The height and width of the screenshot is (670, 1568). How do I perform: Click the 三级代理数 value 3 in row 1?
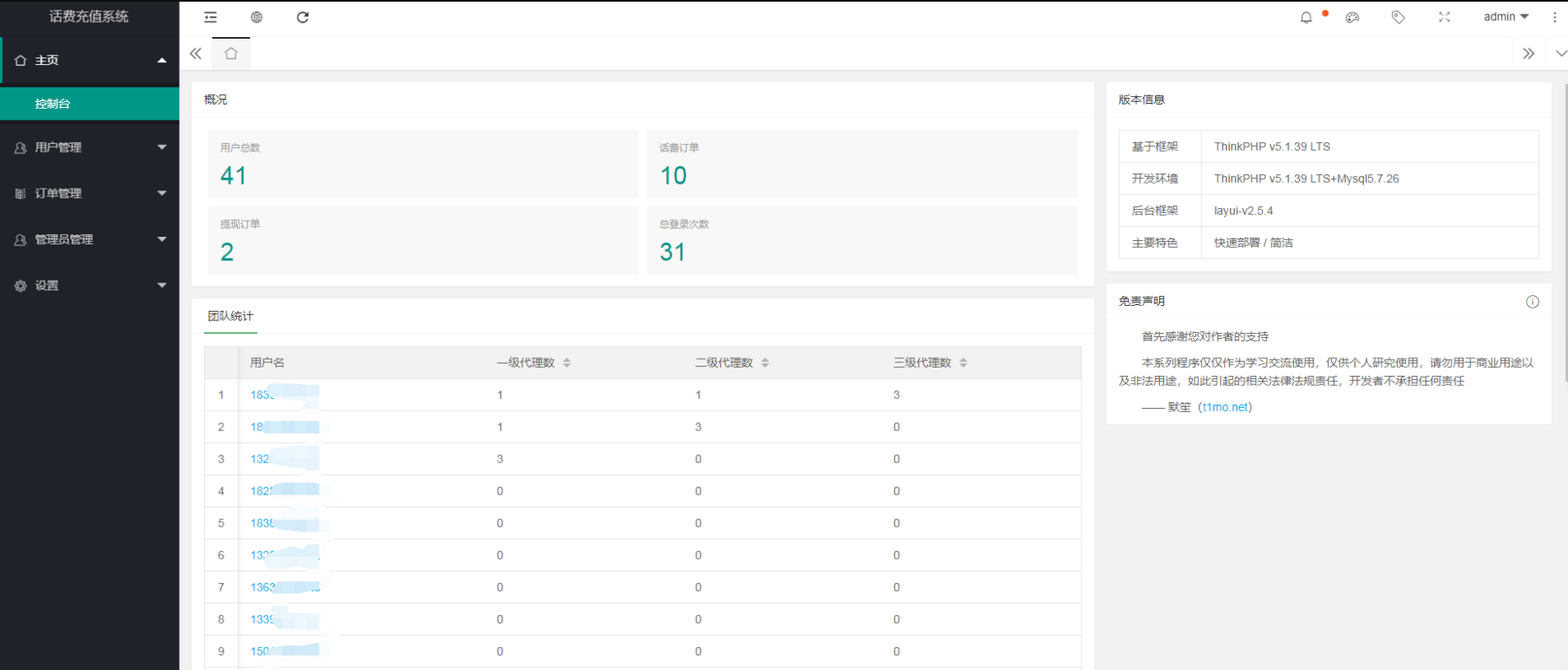point(896,394)
